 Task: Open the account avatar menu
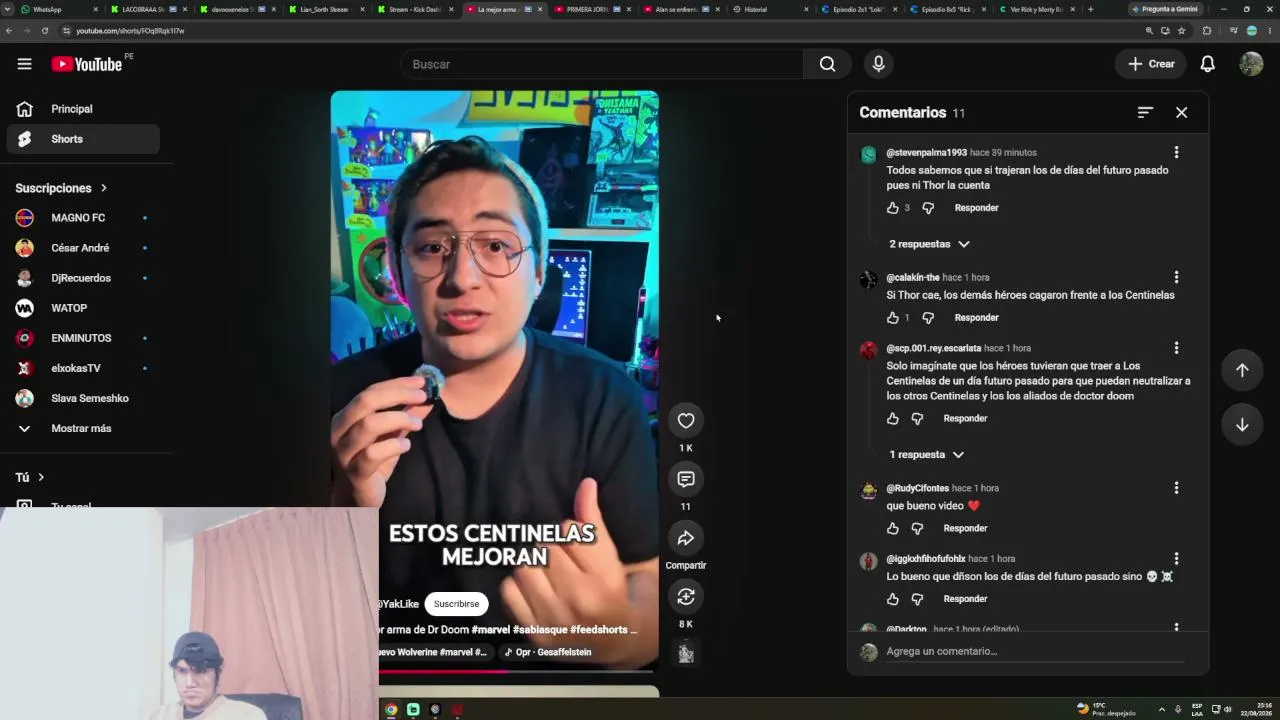point(1251,64)
